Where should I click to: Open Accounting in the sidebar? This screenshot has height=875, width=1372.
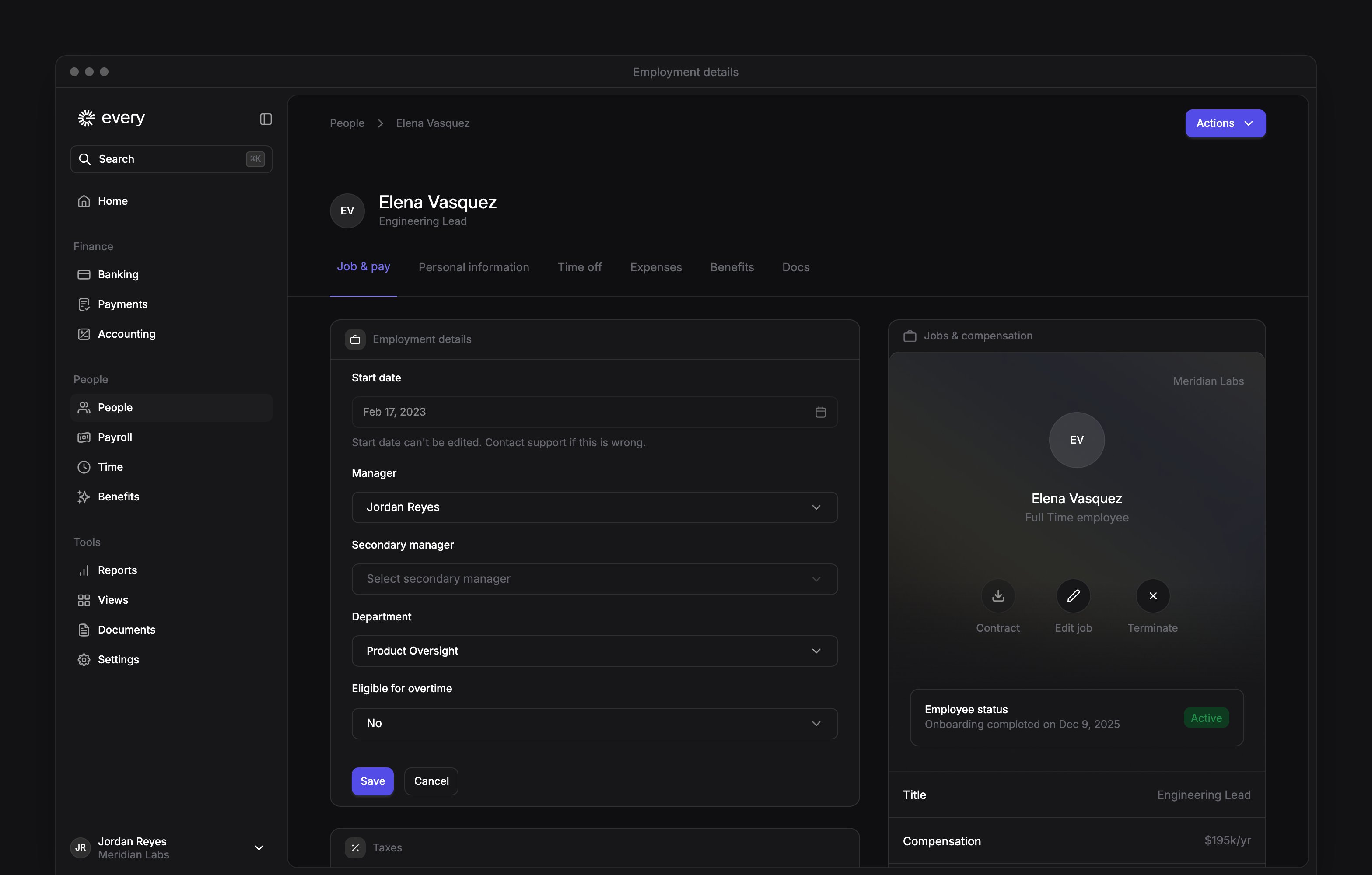(171, 334)
